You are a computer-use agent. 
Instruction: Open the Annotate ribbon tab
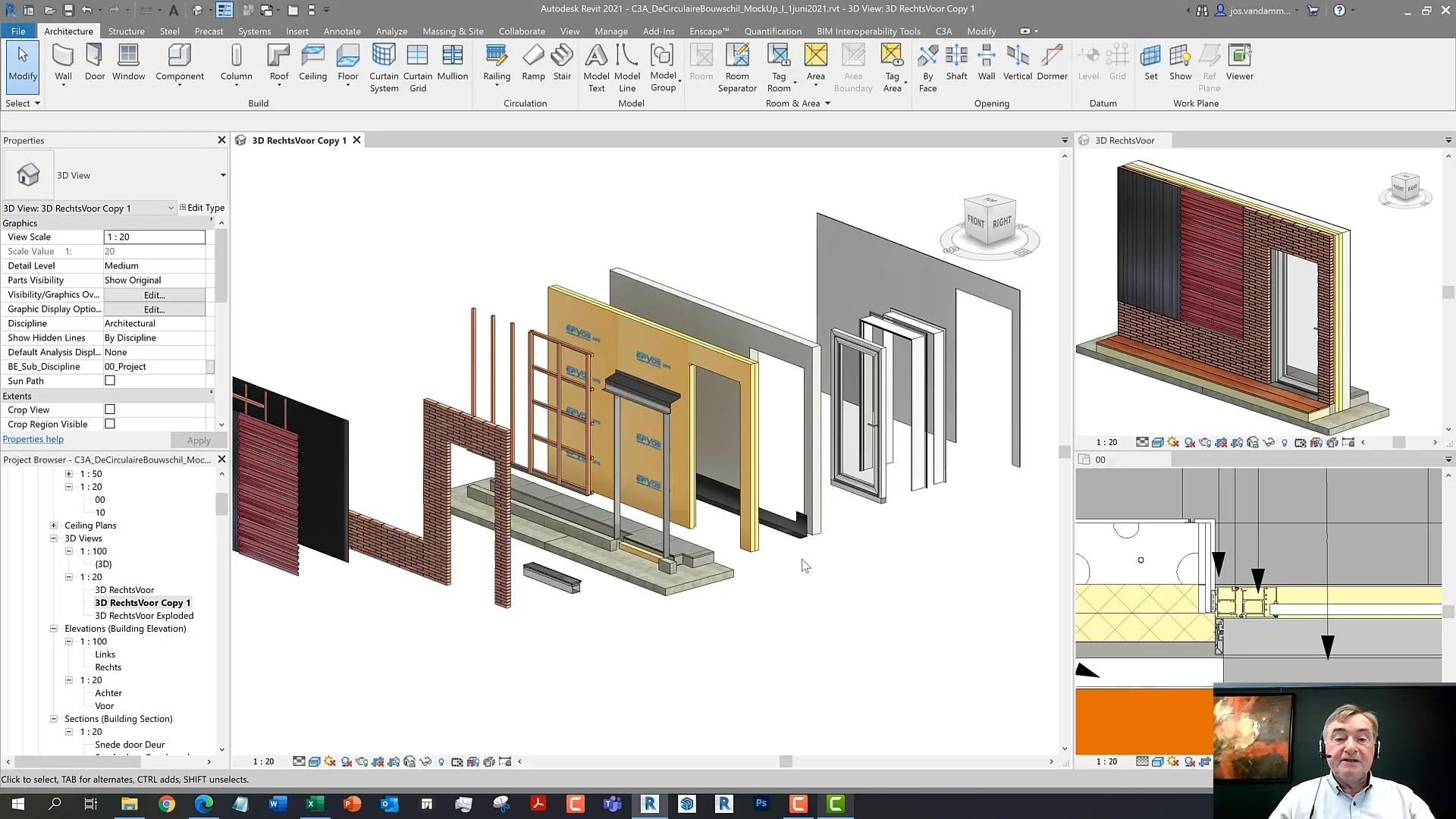point(342,31)
